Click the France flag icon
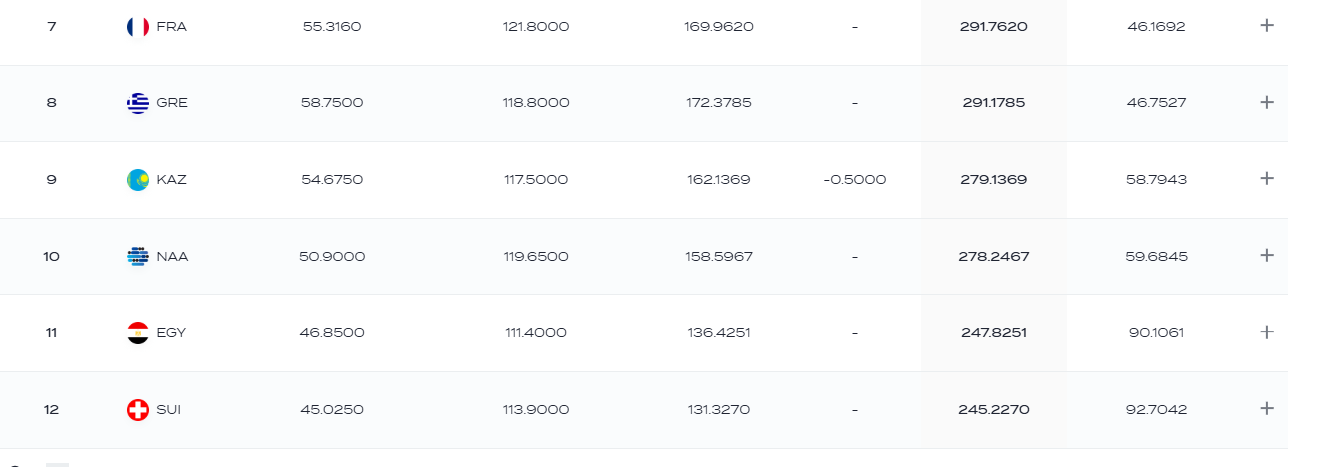The height and width of the screenshot is (467, 1334). coord(138,27)
